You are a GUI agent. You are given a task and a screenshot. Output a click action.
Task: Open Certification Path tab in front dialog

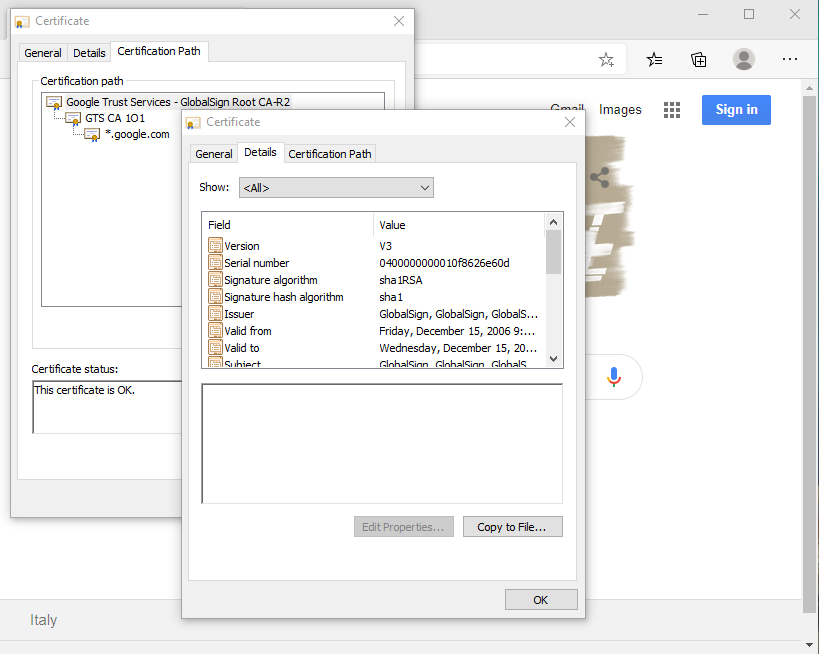pos(330,154)
